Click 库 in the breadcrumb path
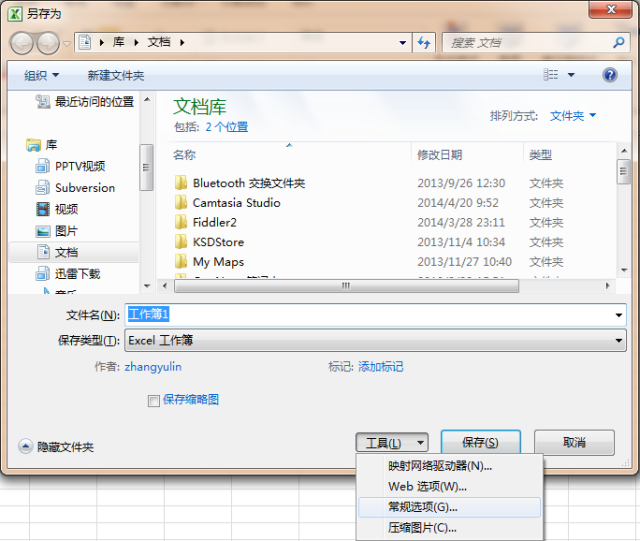This screenshot has height=541, width=640. click(118, 42)
